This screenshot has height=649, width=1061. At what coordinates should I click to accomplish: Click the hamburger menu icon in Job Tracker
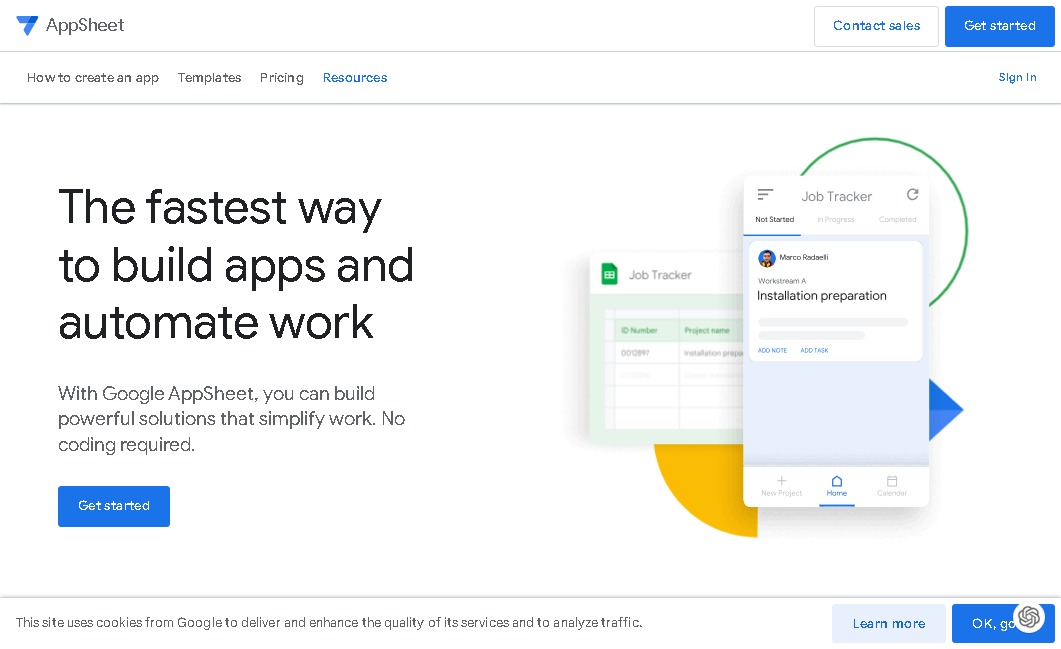(x=765, y=195)
